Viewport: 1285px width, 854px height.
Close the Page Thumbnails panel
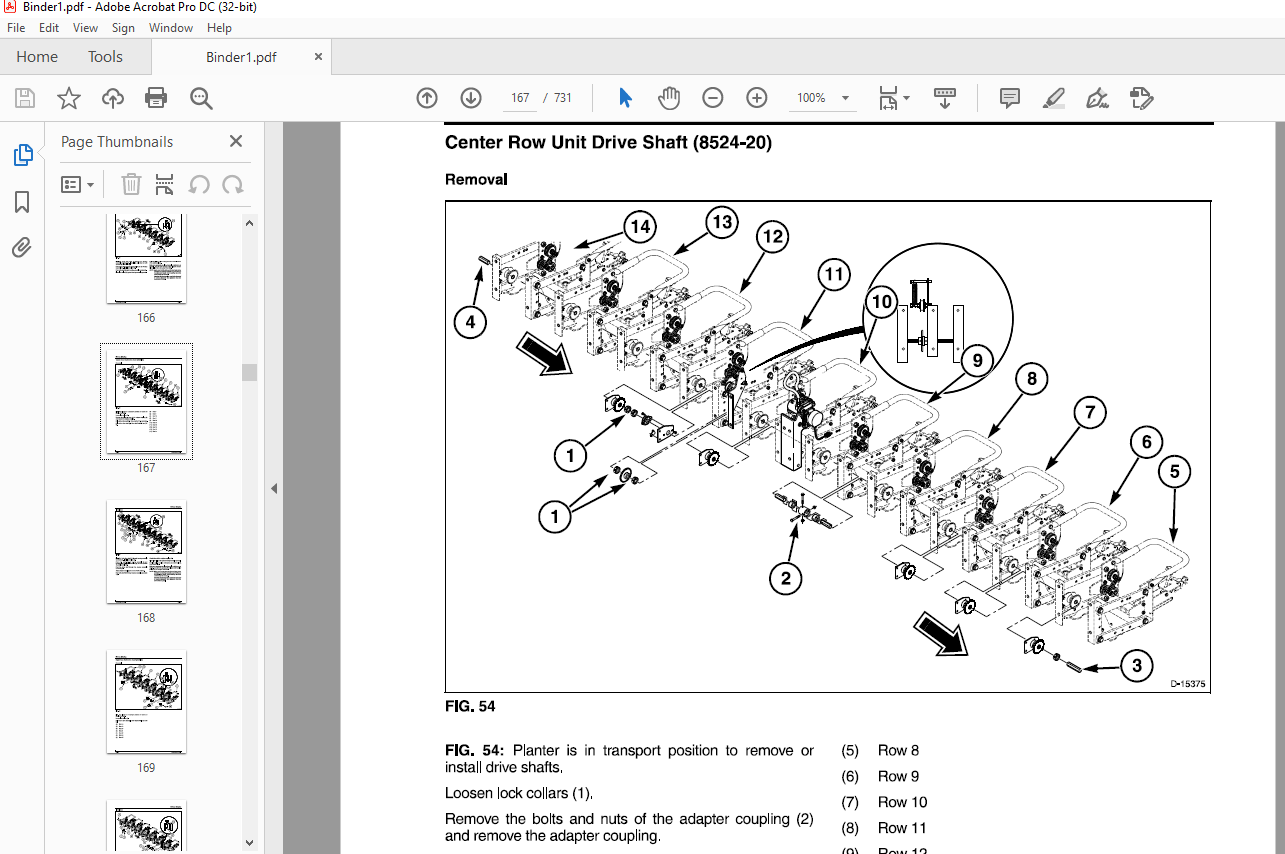[236, 141]
